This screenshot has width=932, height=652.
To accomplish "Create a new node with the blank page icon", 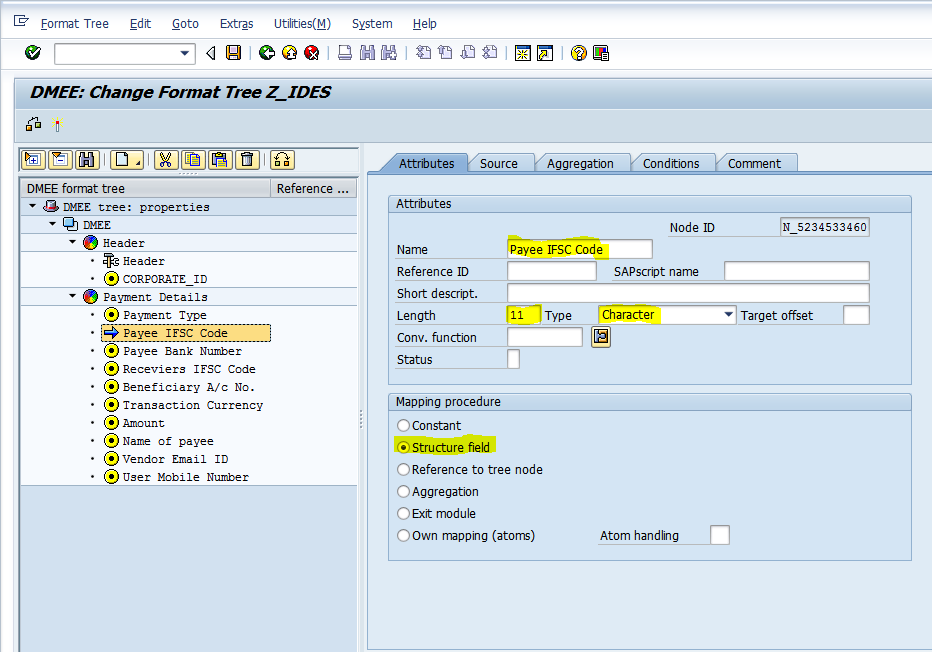I will point(120,160).
